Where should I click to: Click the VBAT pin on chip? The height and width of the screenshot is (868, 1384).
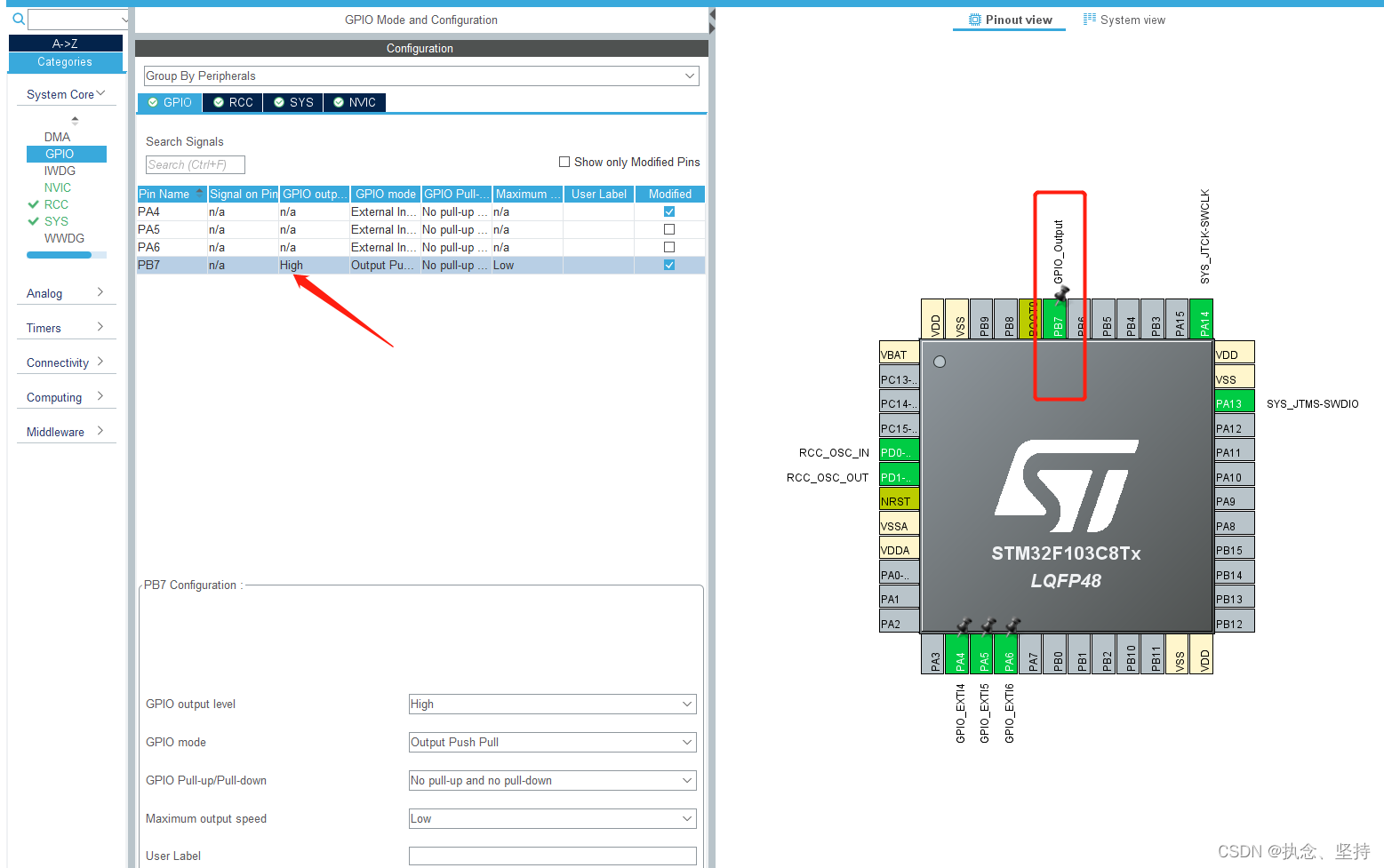click(899, 353)
